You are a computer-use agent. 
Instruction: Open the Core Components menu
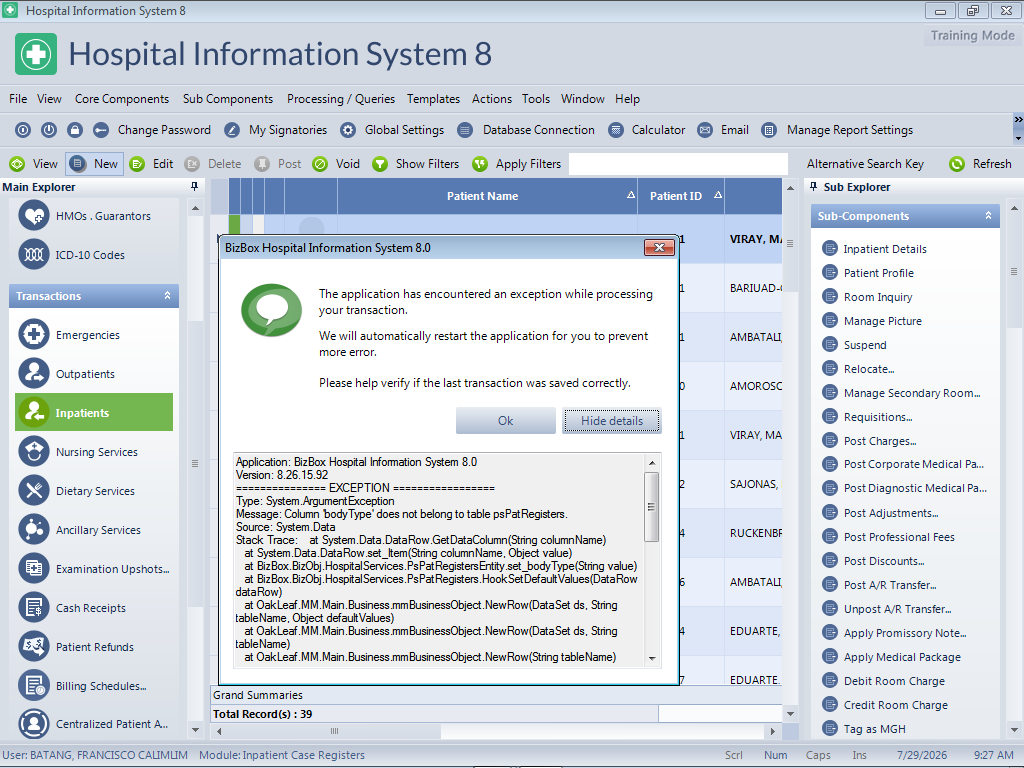(122, 99)
